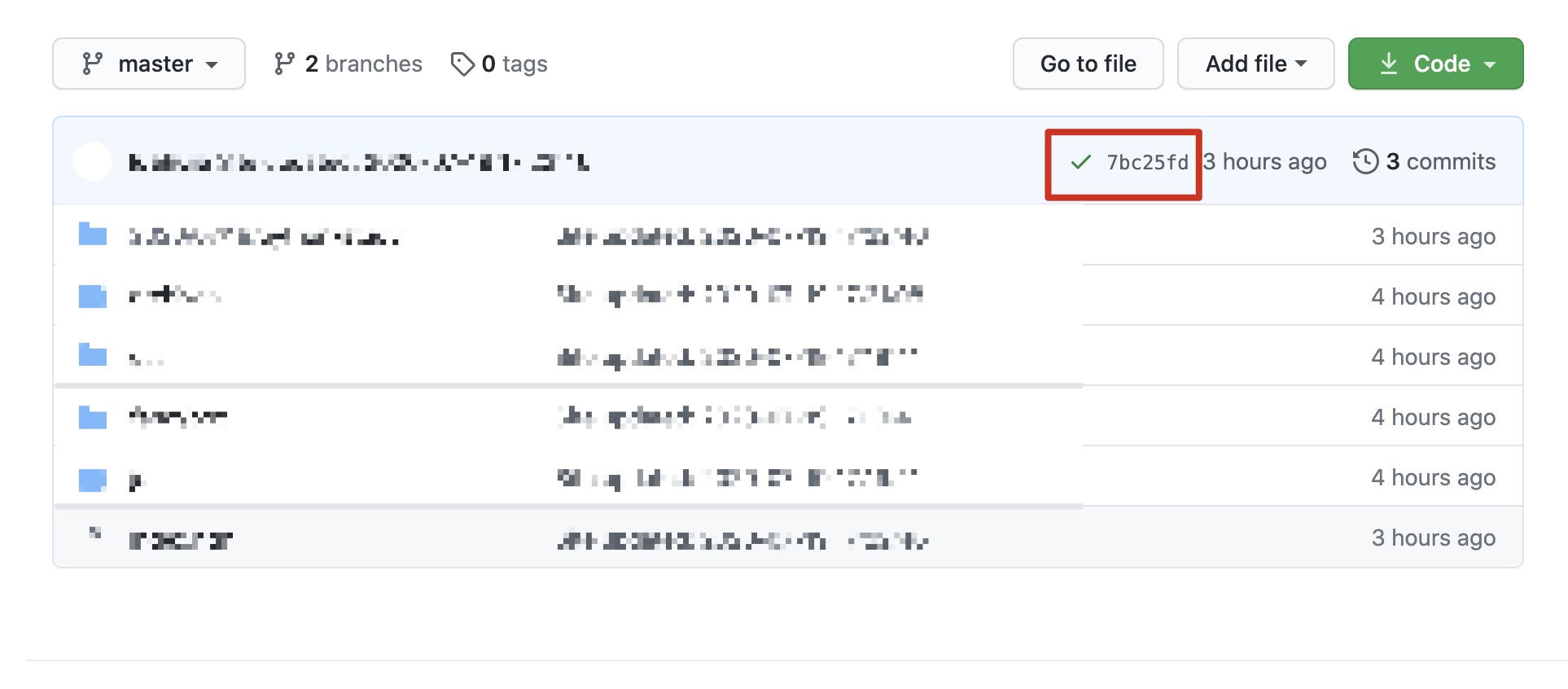Click the fourth folder icon in file list

93,418
